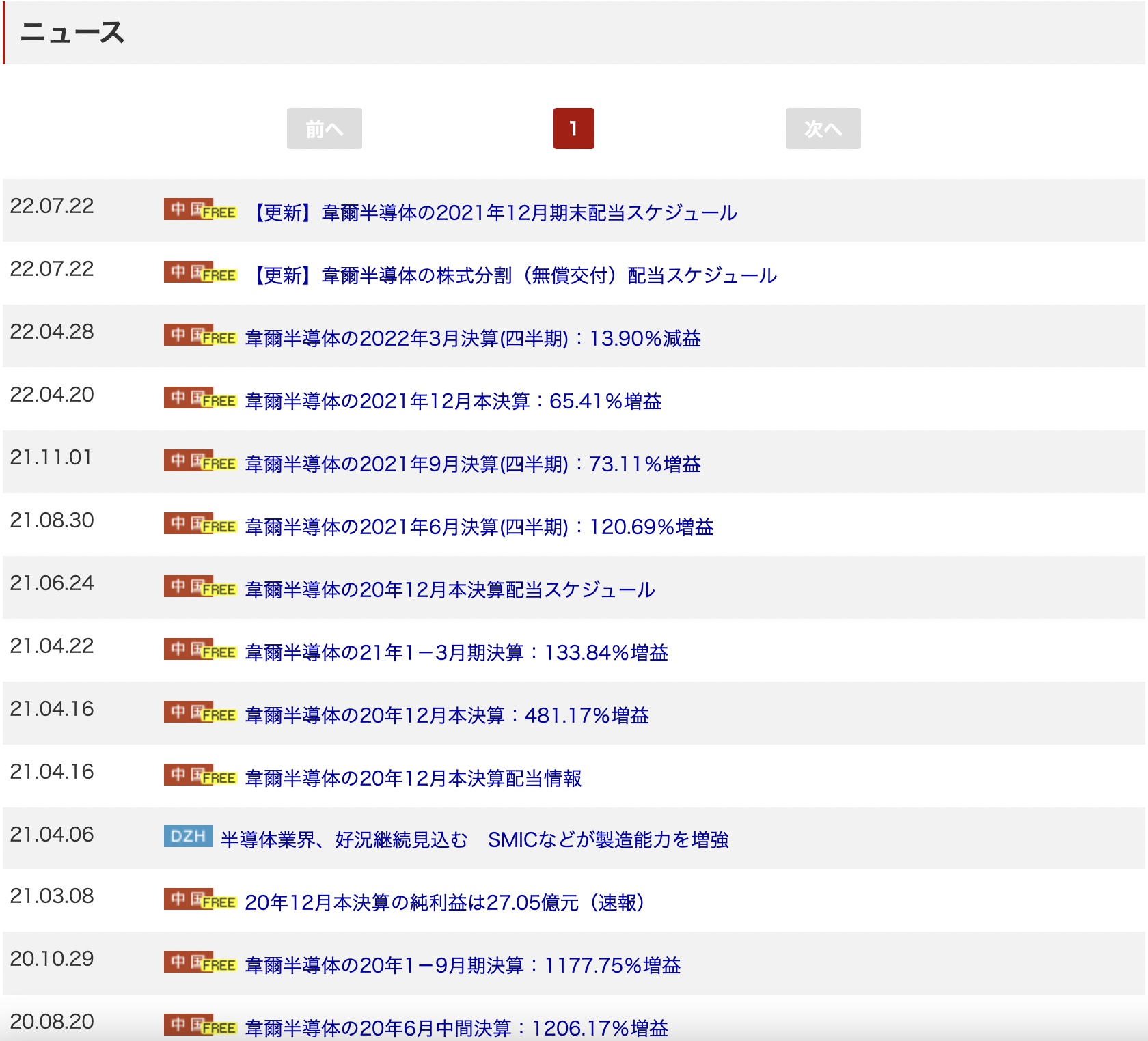Click the date 20.08.20
1148x1041 pixels.
pos(52,1022)
